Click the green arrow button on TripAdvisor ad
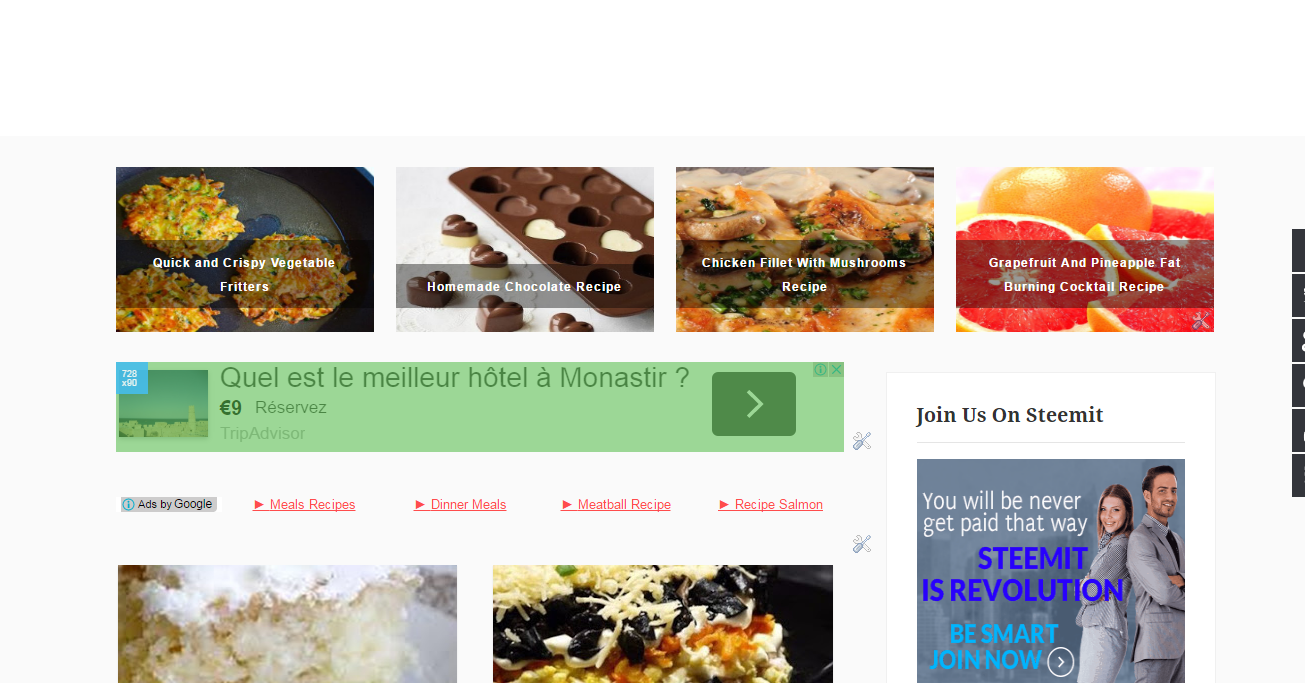The image size is (1305, 683). click(754, 404)
